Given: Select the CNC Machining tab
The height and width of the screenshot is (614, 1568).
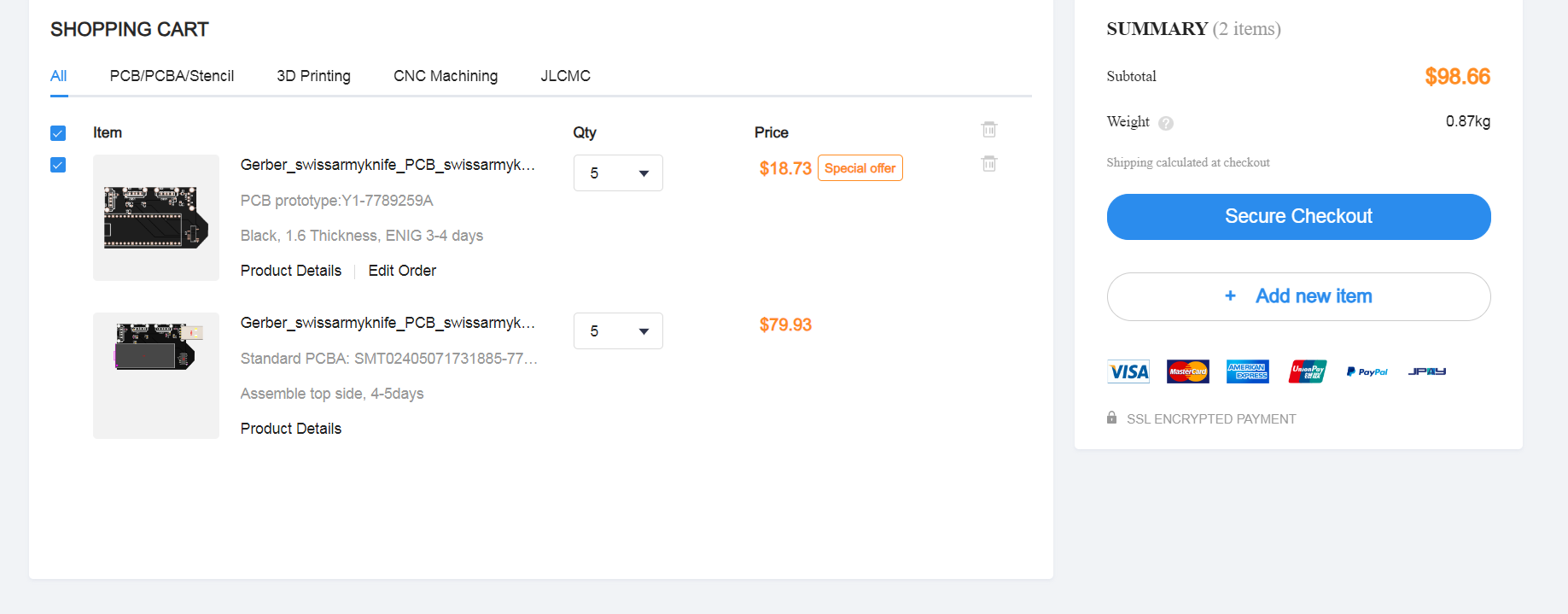Looking at the screenshot, I should [x=446, y=76].
